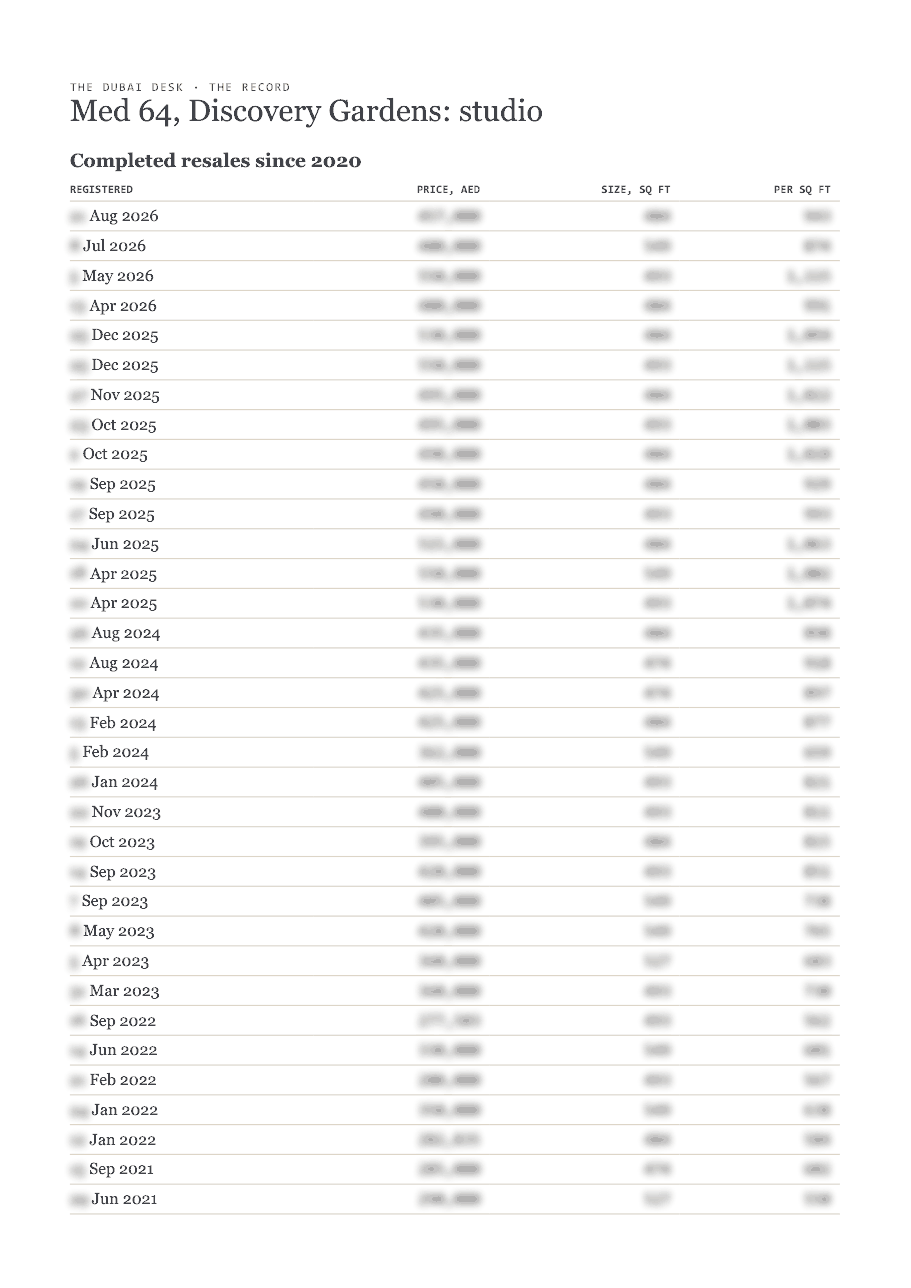Click the Nov 2023 resale entry

click(x=455, y=812)
